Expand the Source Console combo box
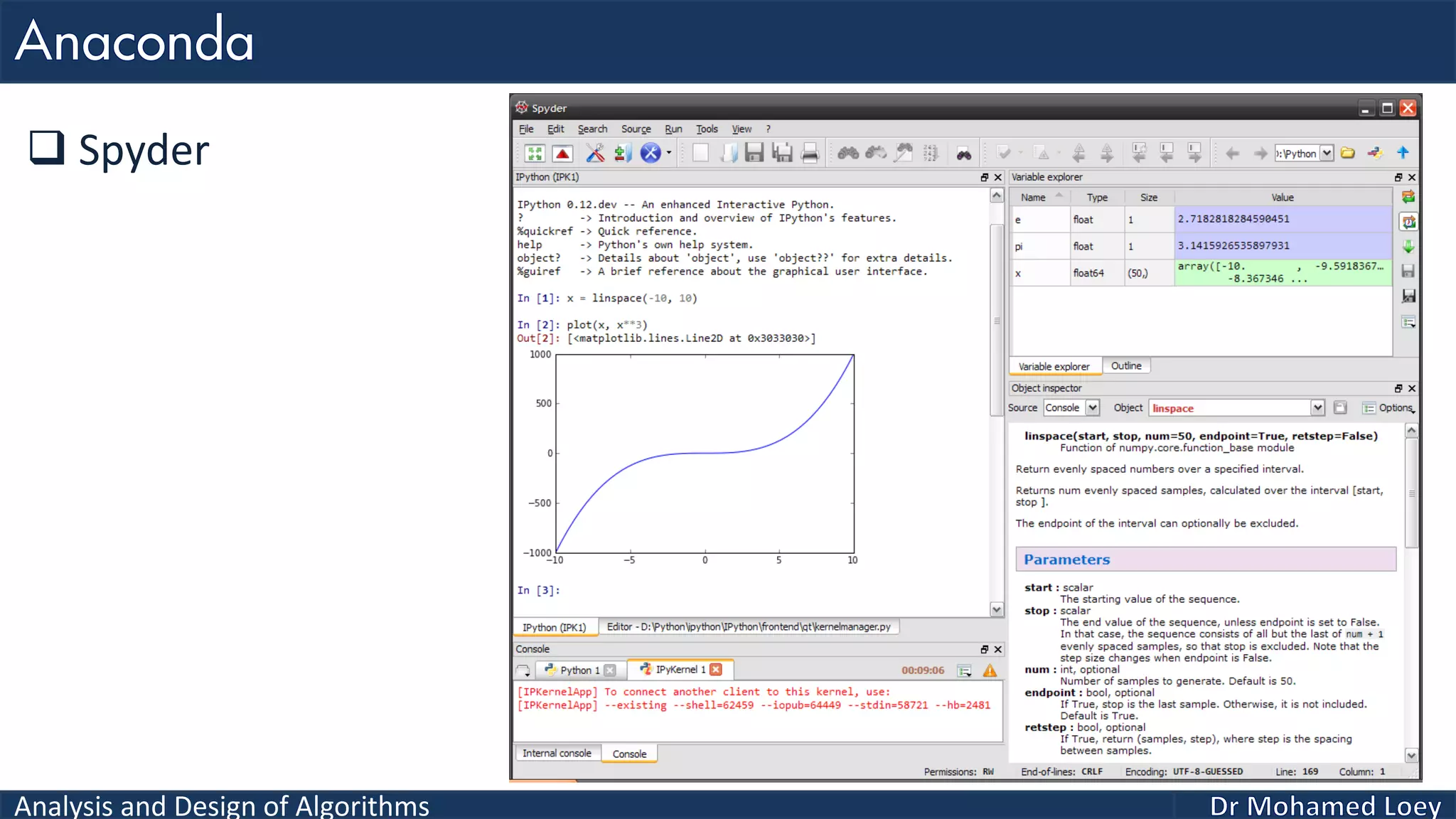1456x819 pixels. click(x=1093, y=408)
